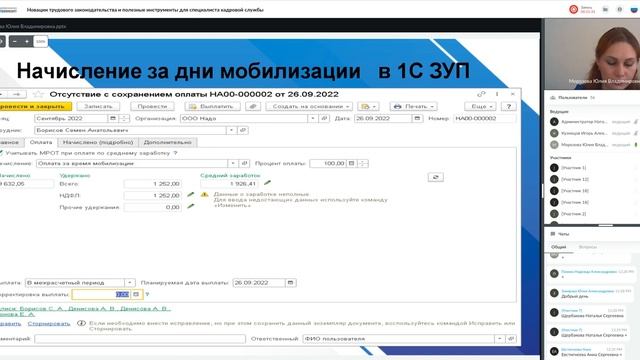
Task: Click into the Комментарий input field
Action: pyautogui.click(x=140, y=339)
